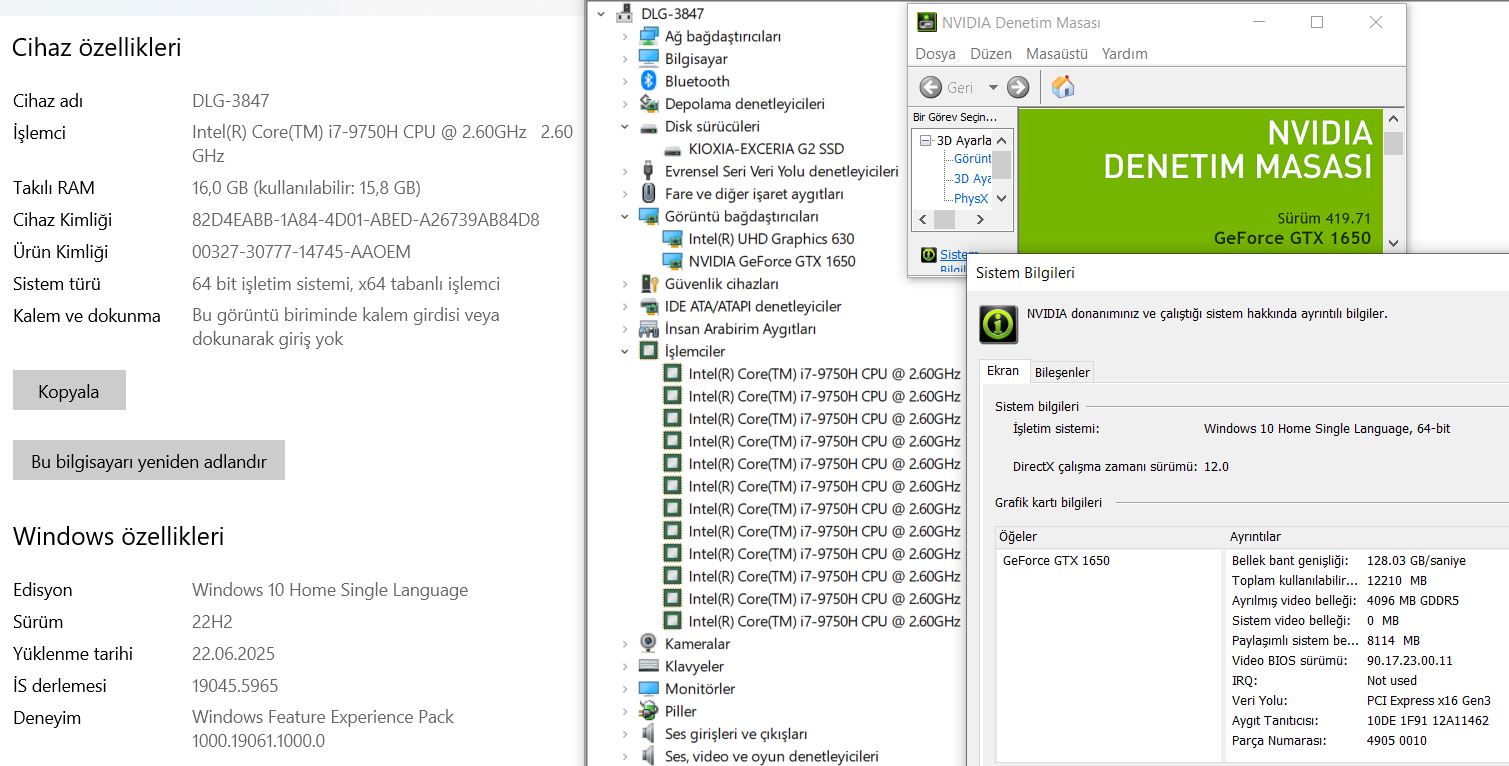Switch to the Ekran tab
1509x766 pixels.
click(1003, 371)
